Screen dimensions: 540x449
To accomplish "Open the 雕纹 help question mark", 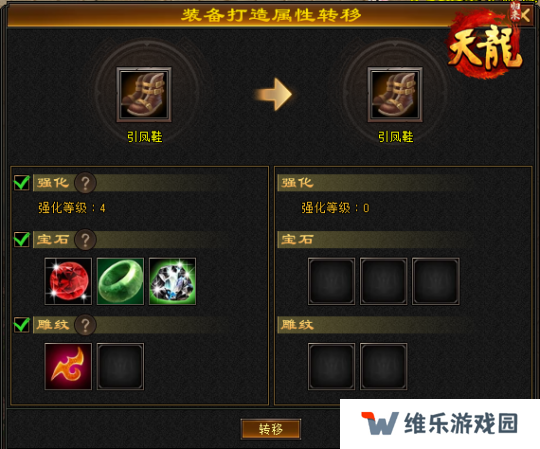I will click(85, 325).
